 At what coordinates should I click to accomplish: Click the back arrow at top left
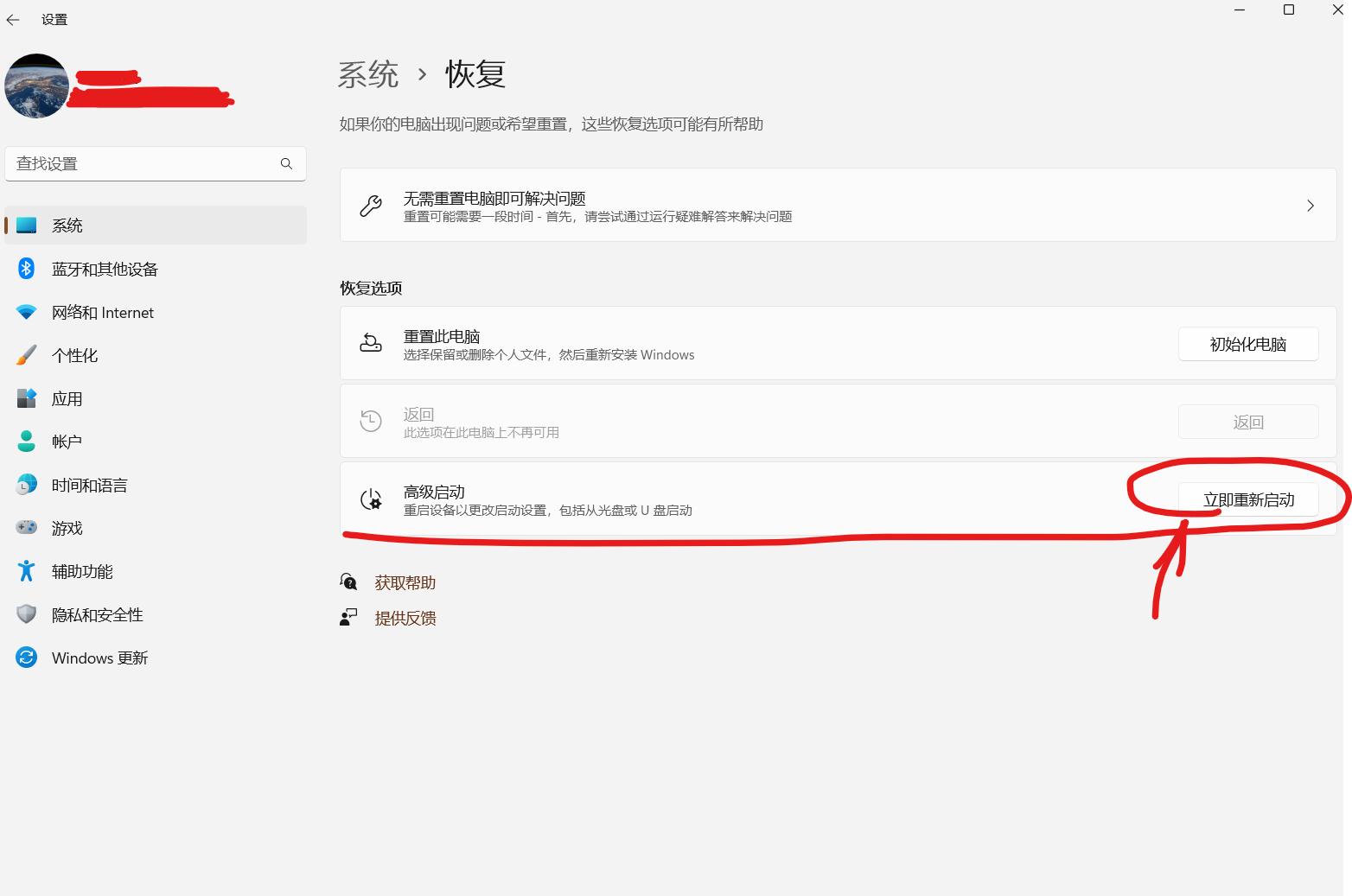pos(13,19)
